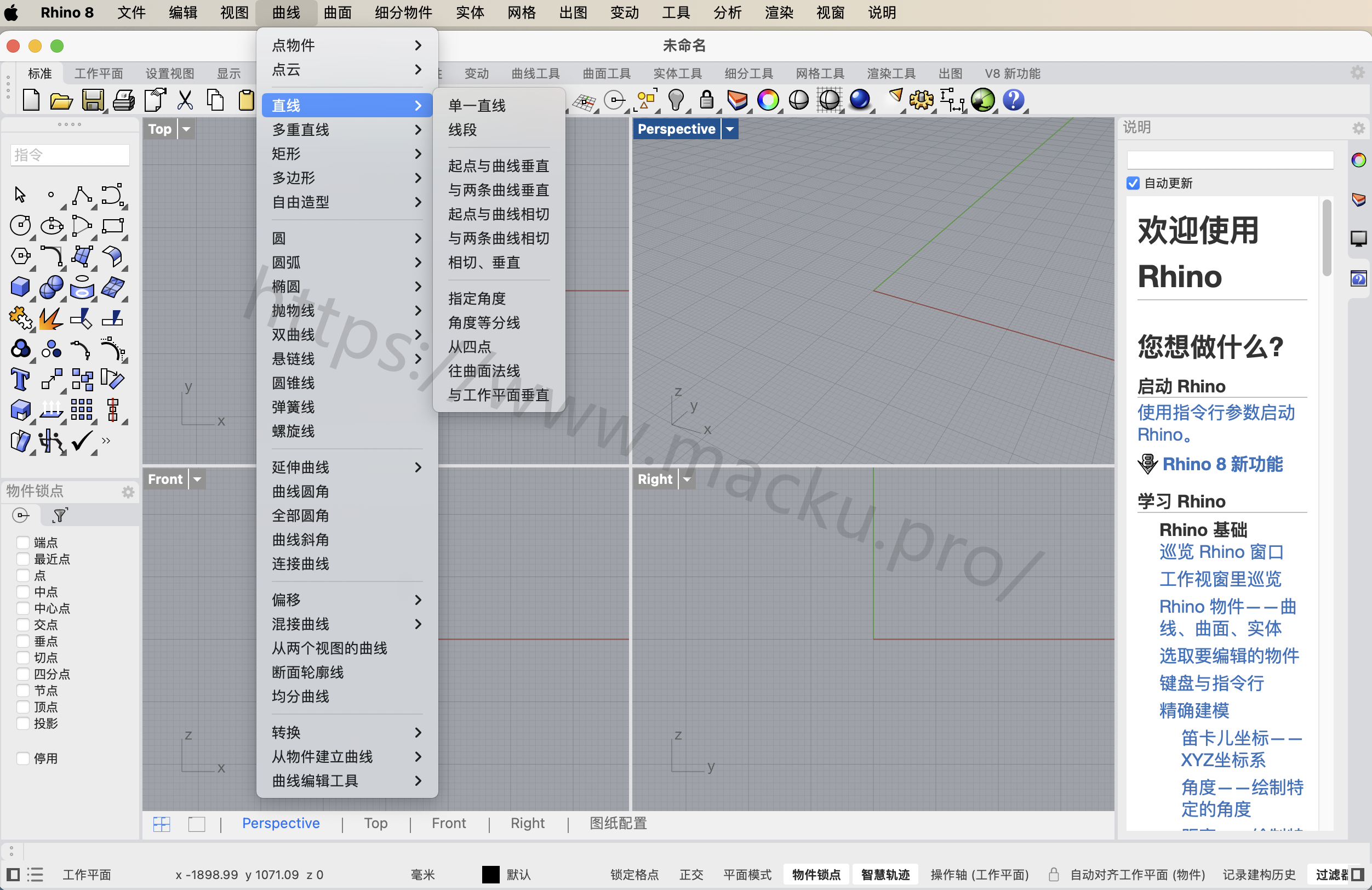Click the Explode tool icon
This screenshot has width=1372, height=890.
click(x=51, y=318)
